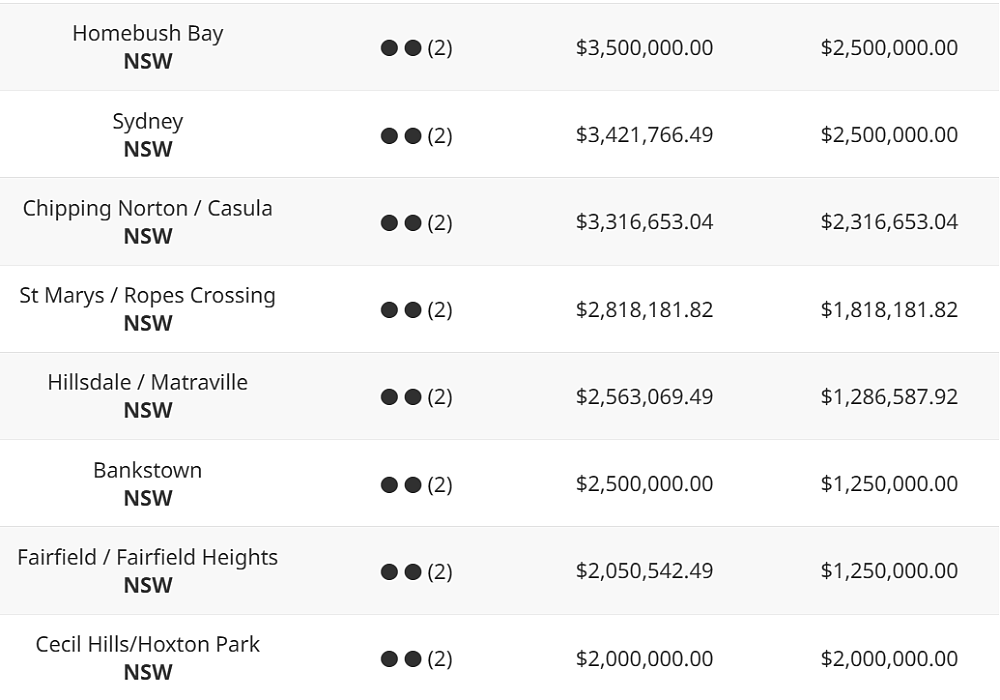The image size is (1000, 700).
Task: Click St Marys / Ropes Crossing
Action: click(147, 296)
